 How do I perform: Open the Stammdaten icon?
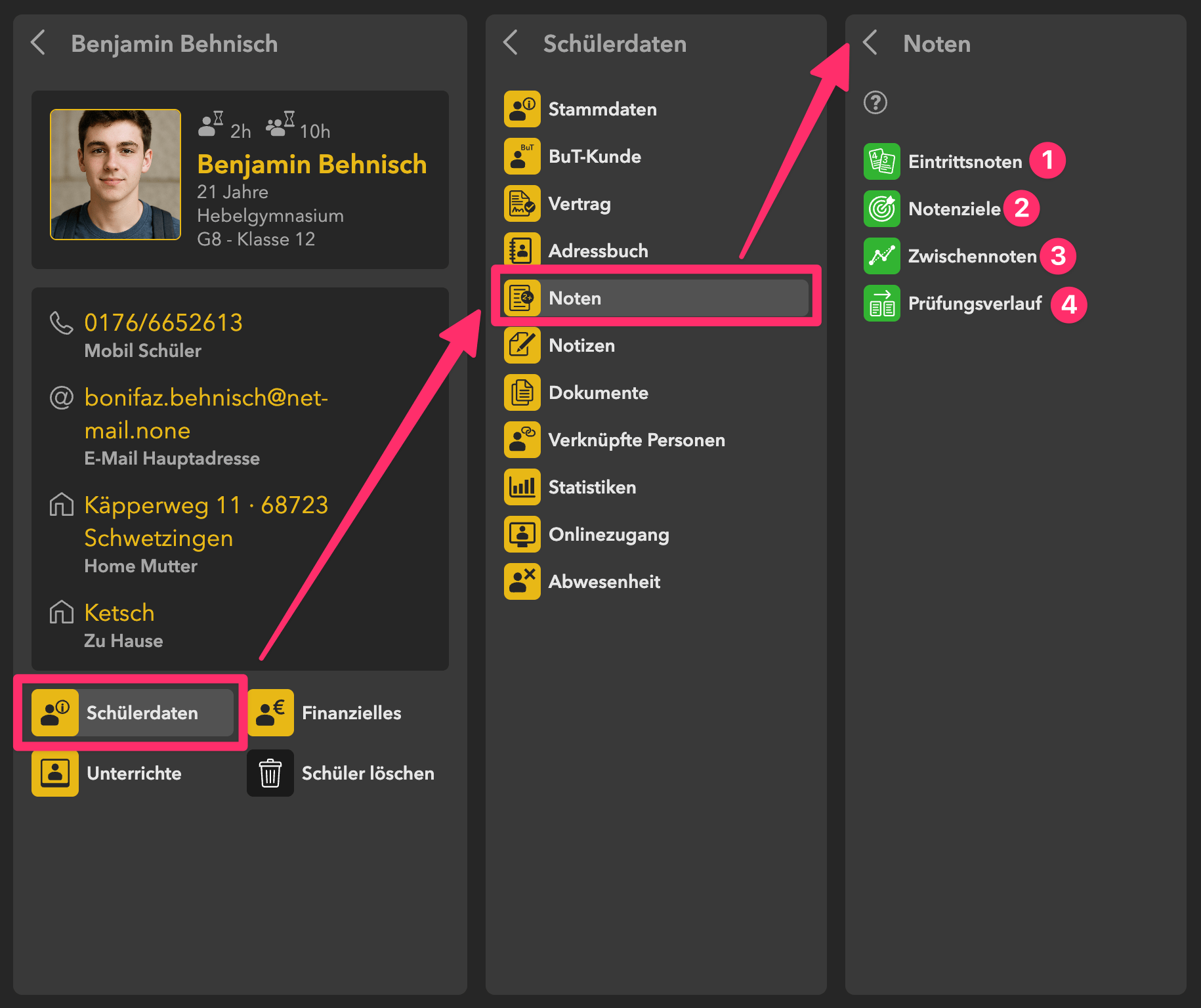point(522,109)
